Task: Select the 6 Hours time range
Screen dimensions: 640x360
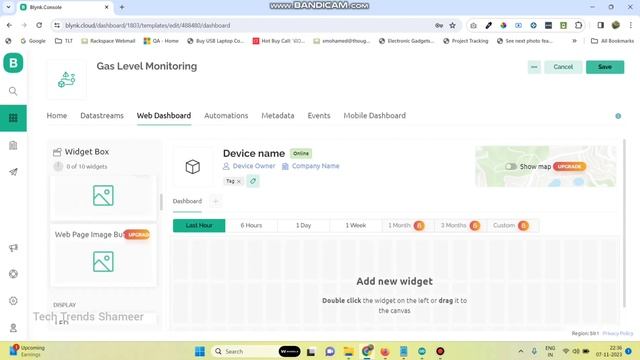Action: point(251,225)
